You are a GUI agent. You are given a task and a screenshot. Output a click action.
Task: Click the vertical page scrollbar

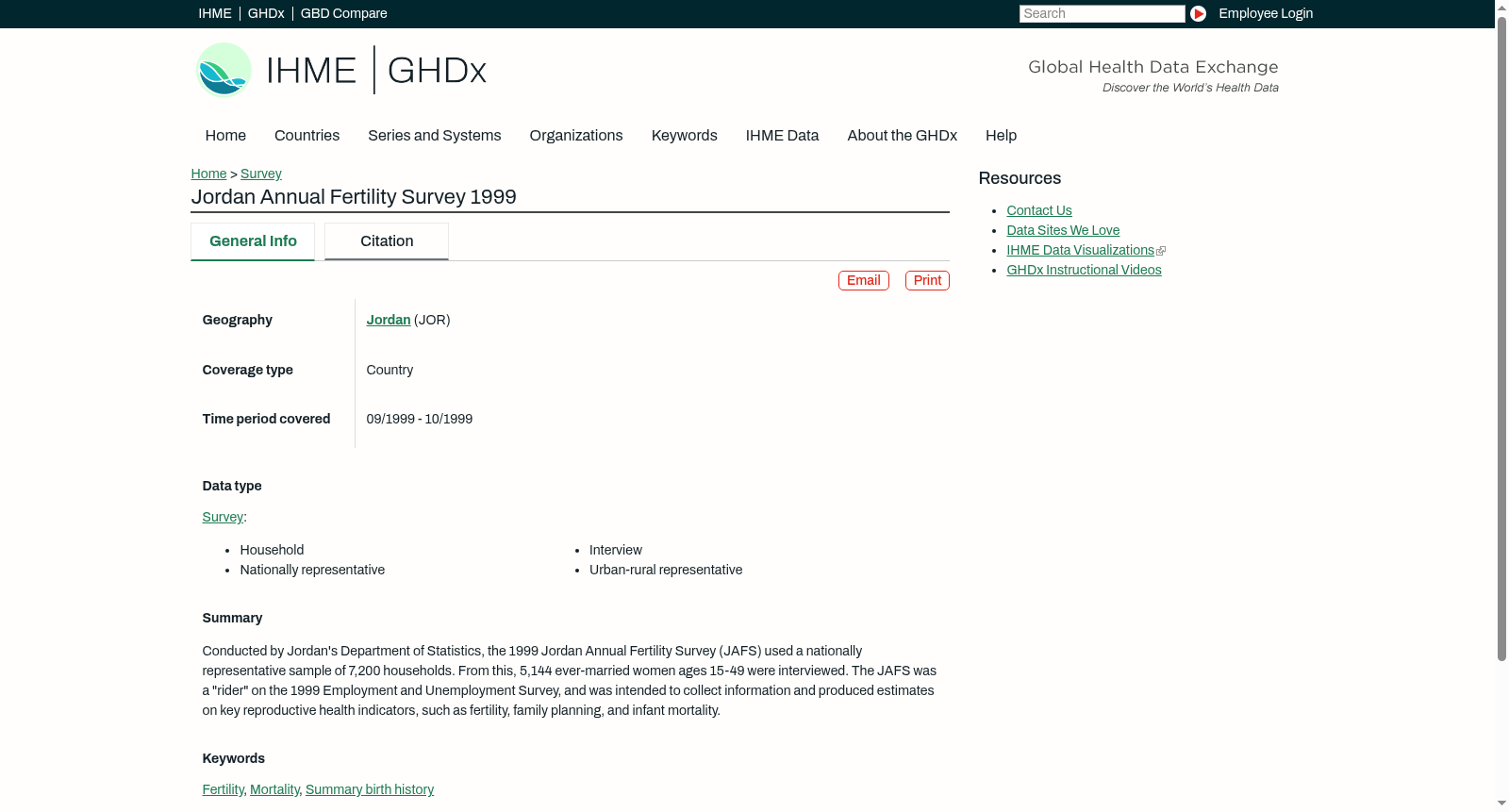(x=1501, y=340)
